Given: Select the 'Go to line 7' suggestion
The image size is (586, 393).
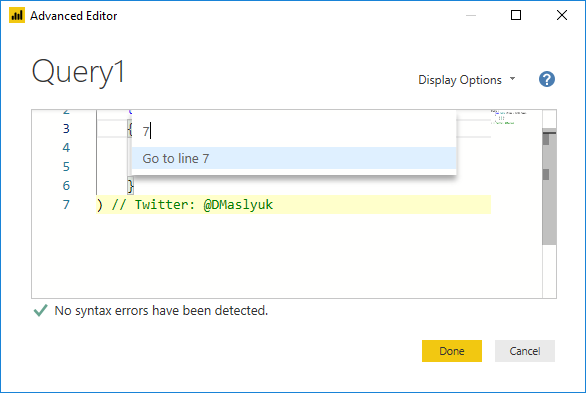Looking at the screenshot, I should click(x=294, y=158).
